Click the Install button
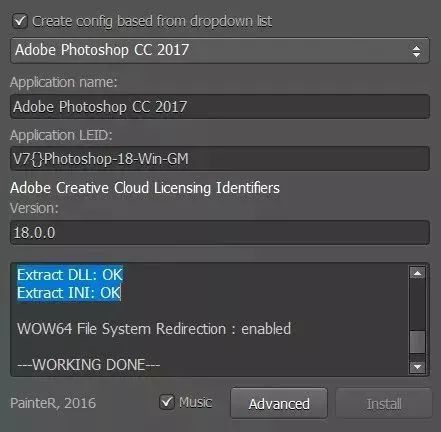The height and width of the screenshot is (432, 441). [x=384, y=403]
